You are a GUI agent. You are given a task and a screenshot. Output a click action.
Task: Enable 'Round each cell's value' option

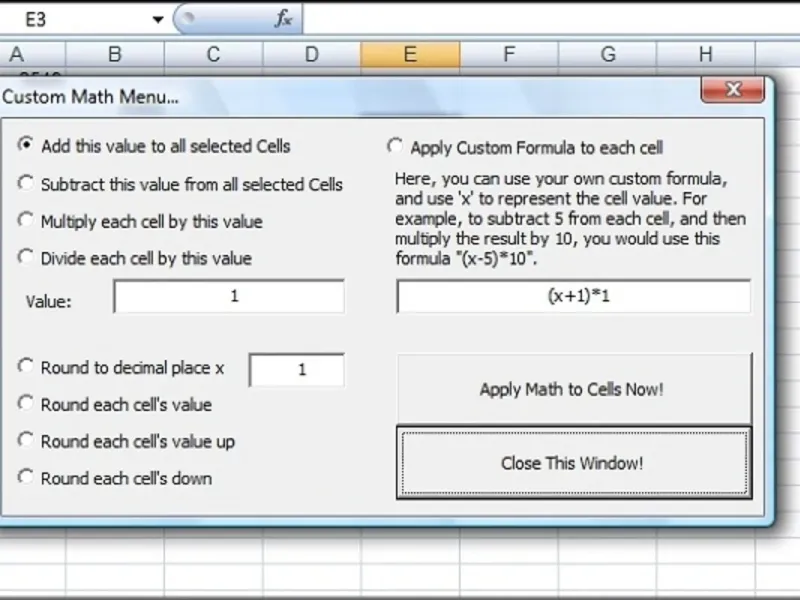tap(26, 404)
